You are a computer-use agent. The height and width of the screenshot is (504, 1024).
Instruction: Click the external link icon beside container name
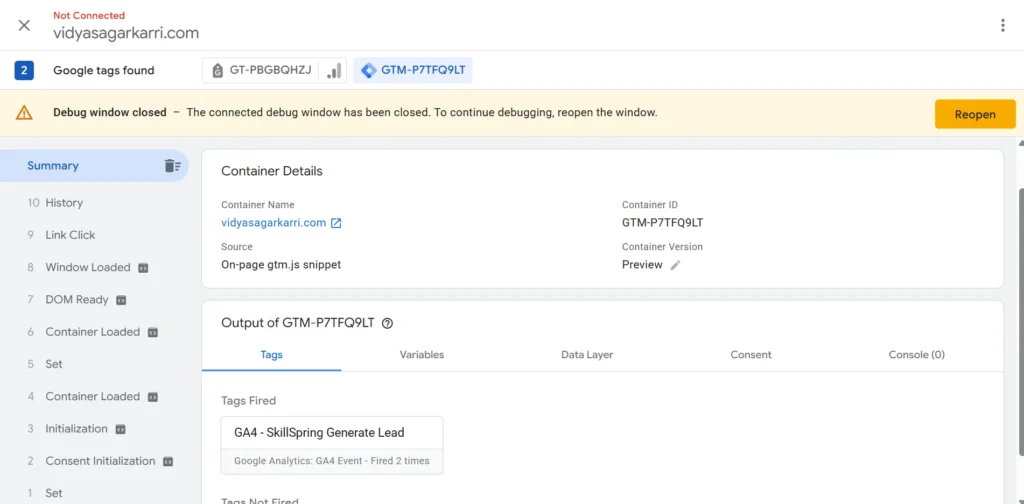pyautogui.click(x=336, y=223)
